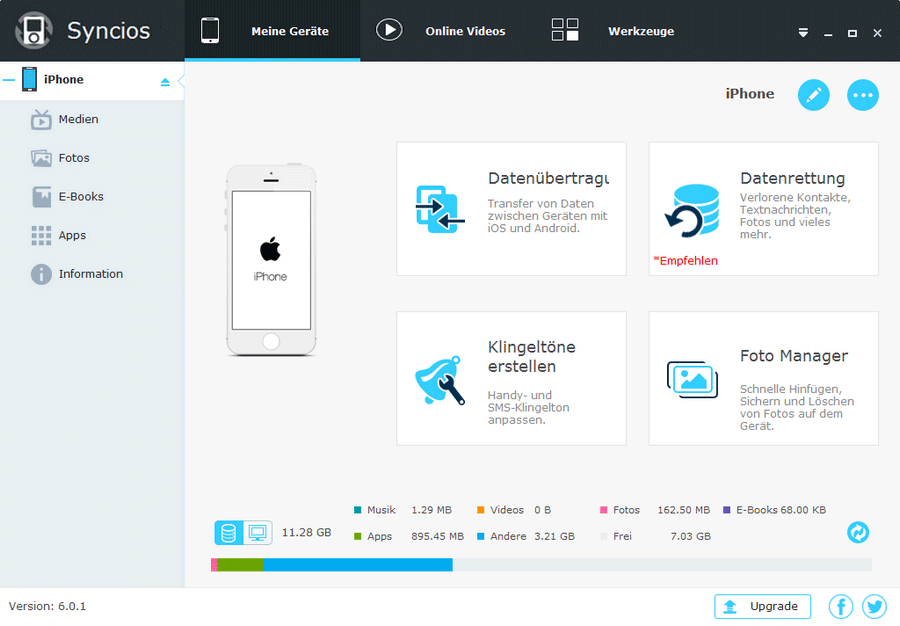
Task: Switch to computer storage view
Action: 258,532
